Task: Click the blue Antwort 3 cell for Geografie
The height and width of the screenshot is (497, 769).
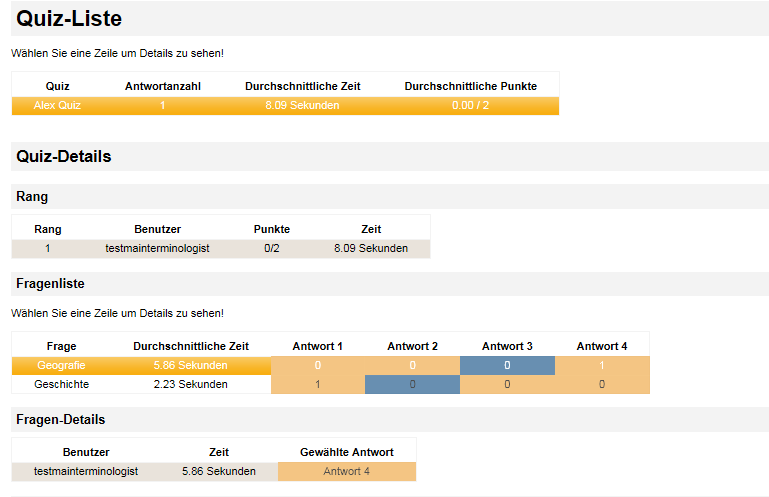Action: [x=507, y=366]
